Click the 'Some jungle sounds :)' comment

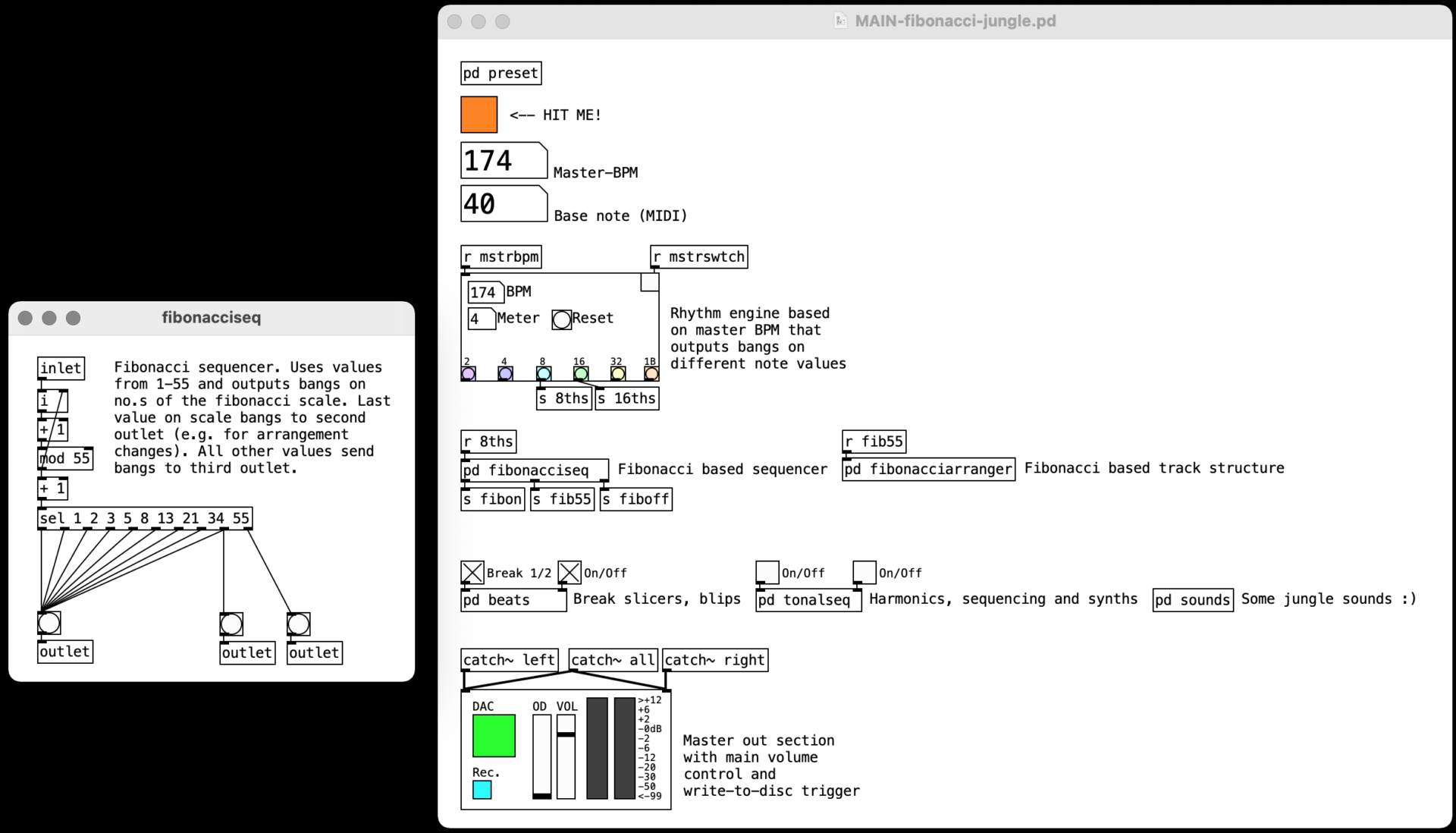pyautogui.click(x=1329, y=599)
